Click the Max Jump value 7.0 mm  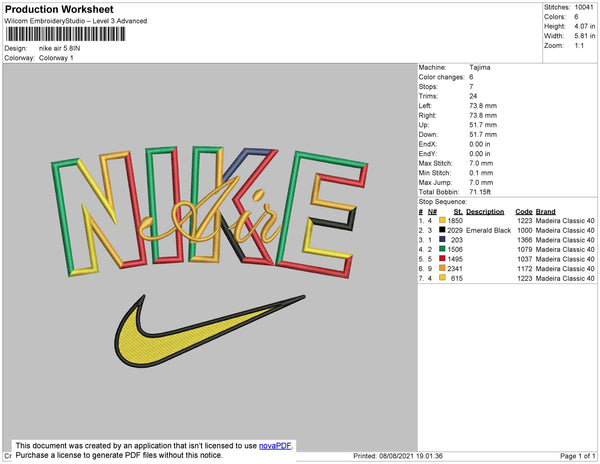(x=481, y=182)
